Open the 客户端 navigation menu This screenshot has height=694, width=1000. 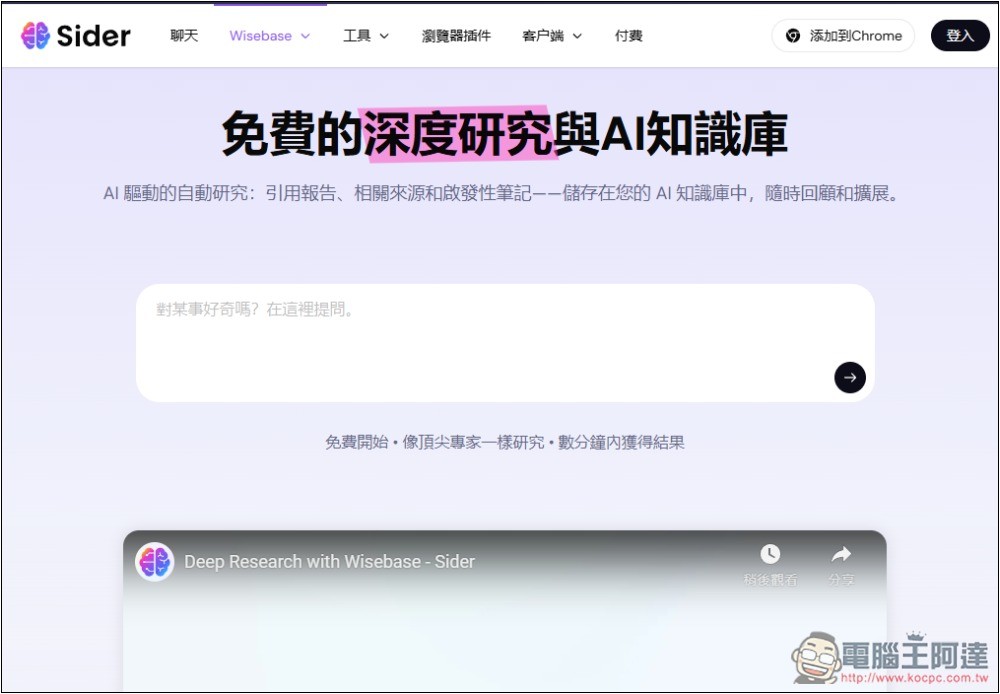coord(543,36)
